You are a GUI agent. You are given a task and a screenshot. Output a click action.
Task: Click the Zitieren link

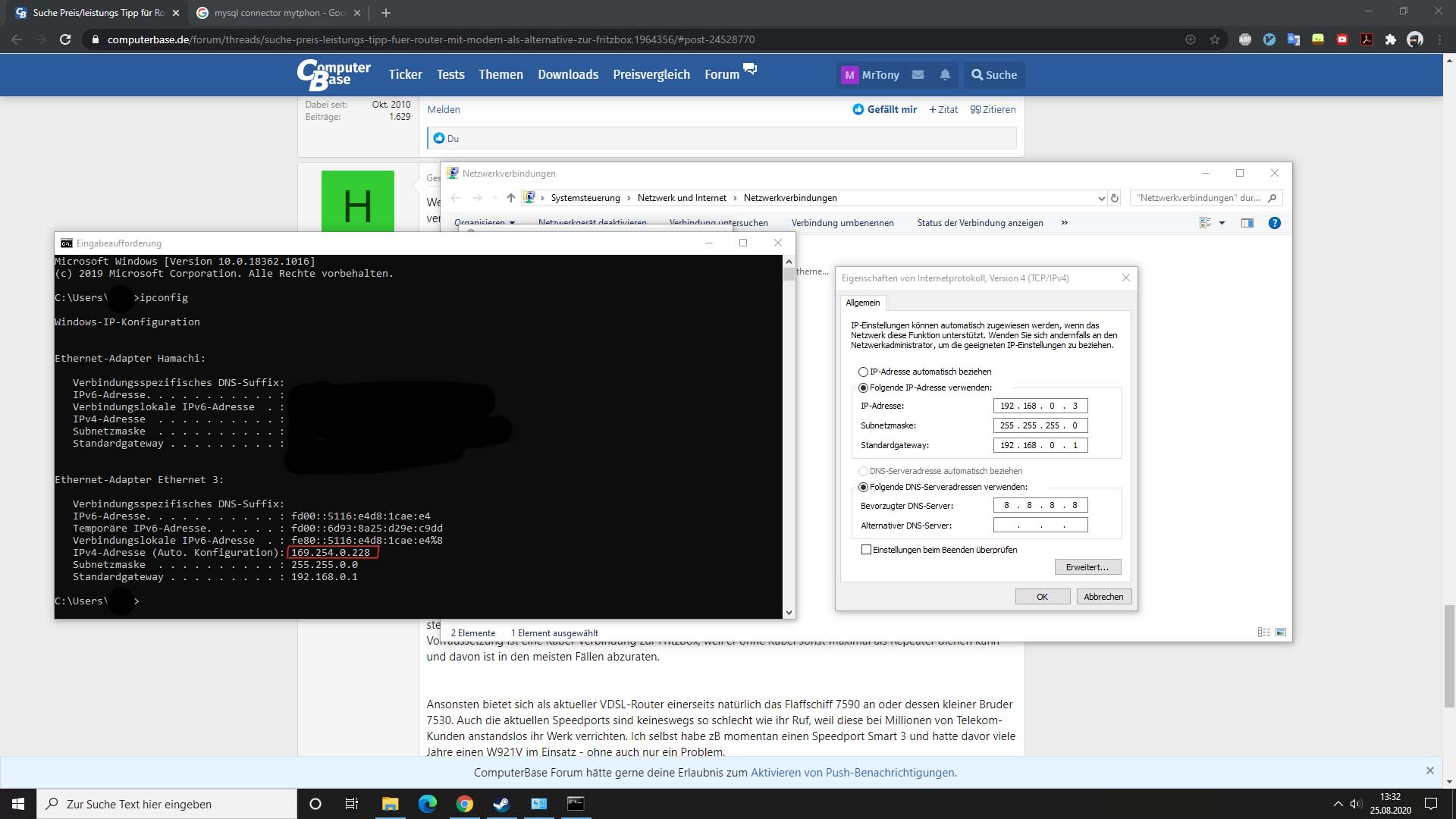[x=993, y=109]
